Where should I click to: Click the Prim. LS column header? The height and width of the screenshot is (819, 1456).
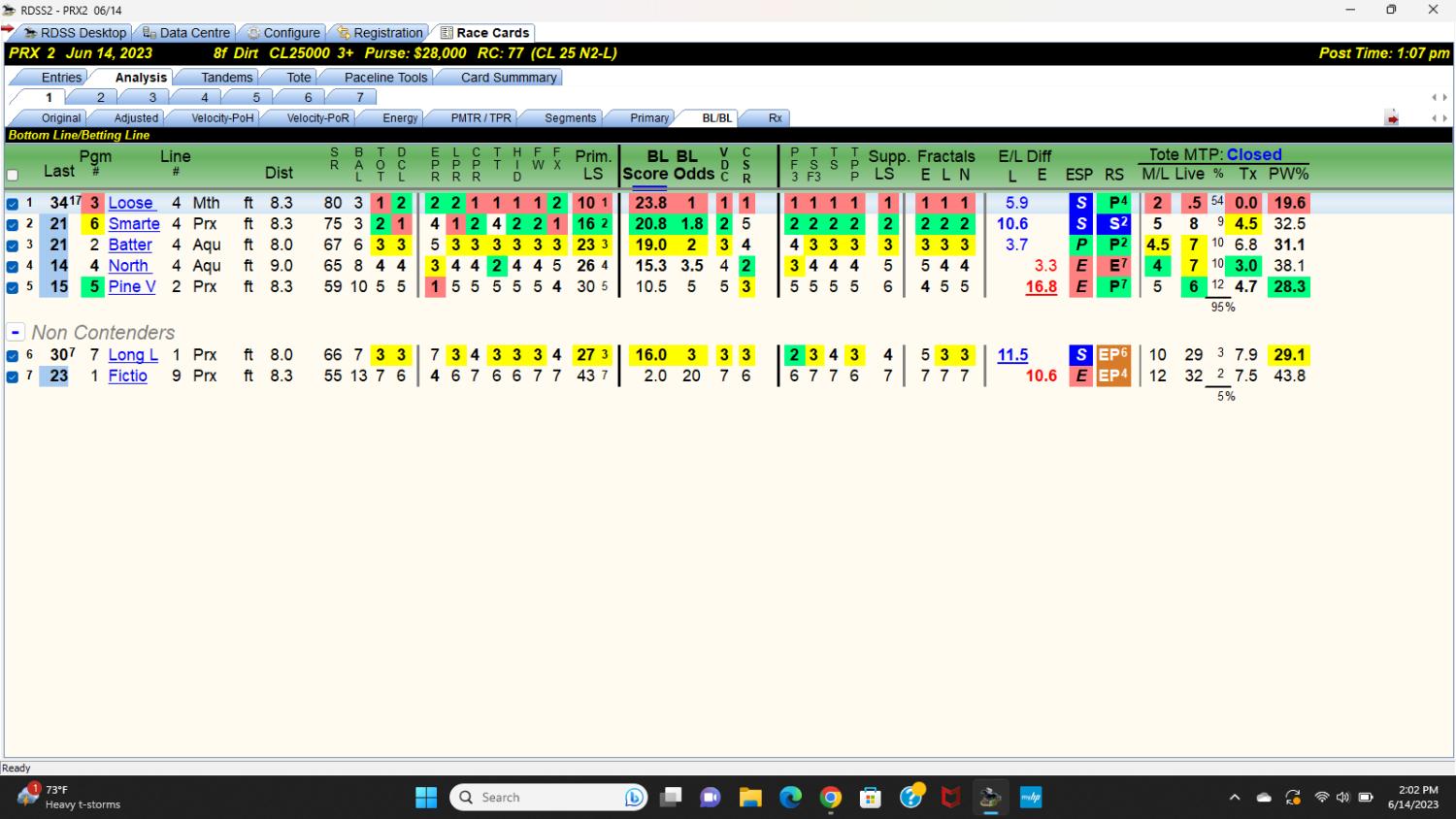(x=593, y=165)
